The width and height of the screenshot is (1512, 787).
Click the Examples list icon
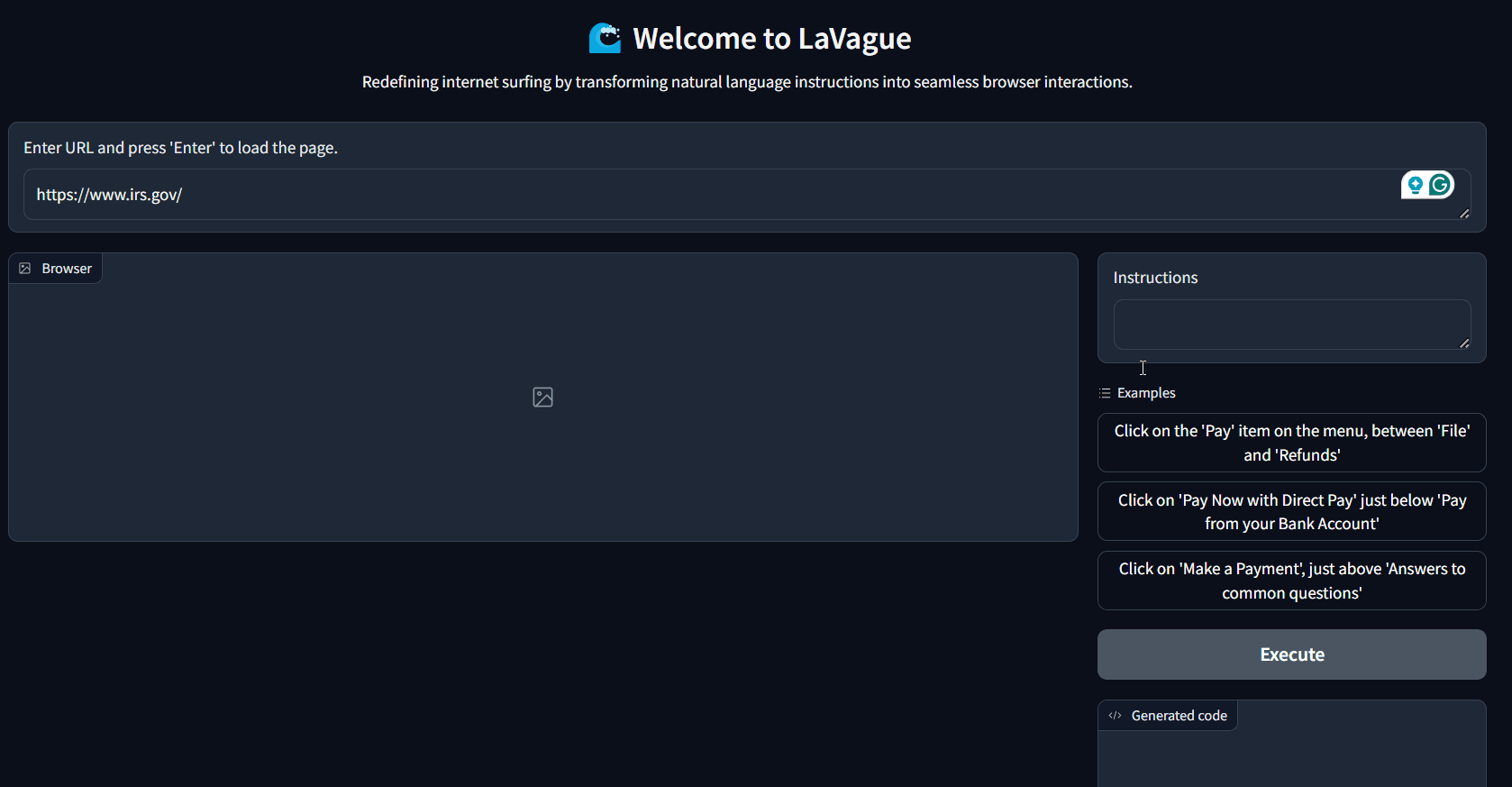(1105, 393)
